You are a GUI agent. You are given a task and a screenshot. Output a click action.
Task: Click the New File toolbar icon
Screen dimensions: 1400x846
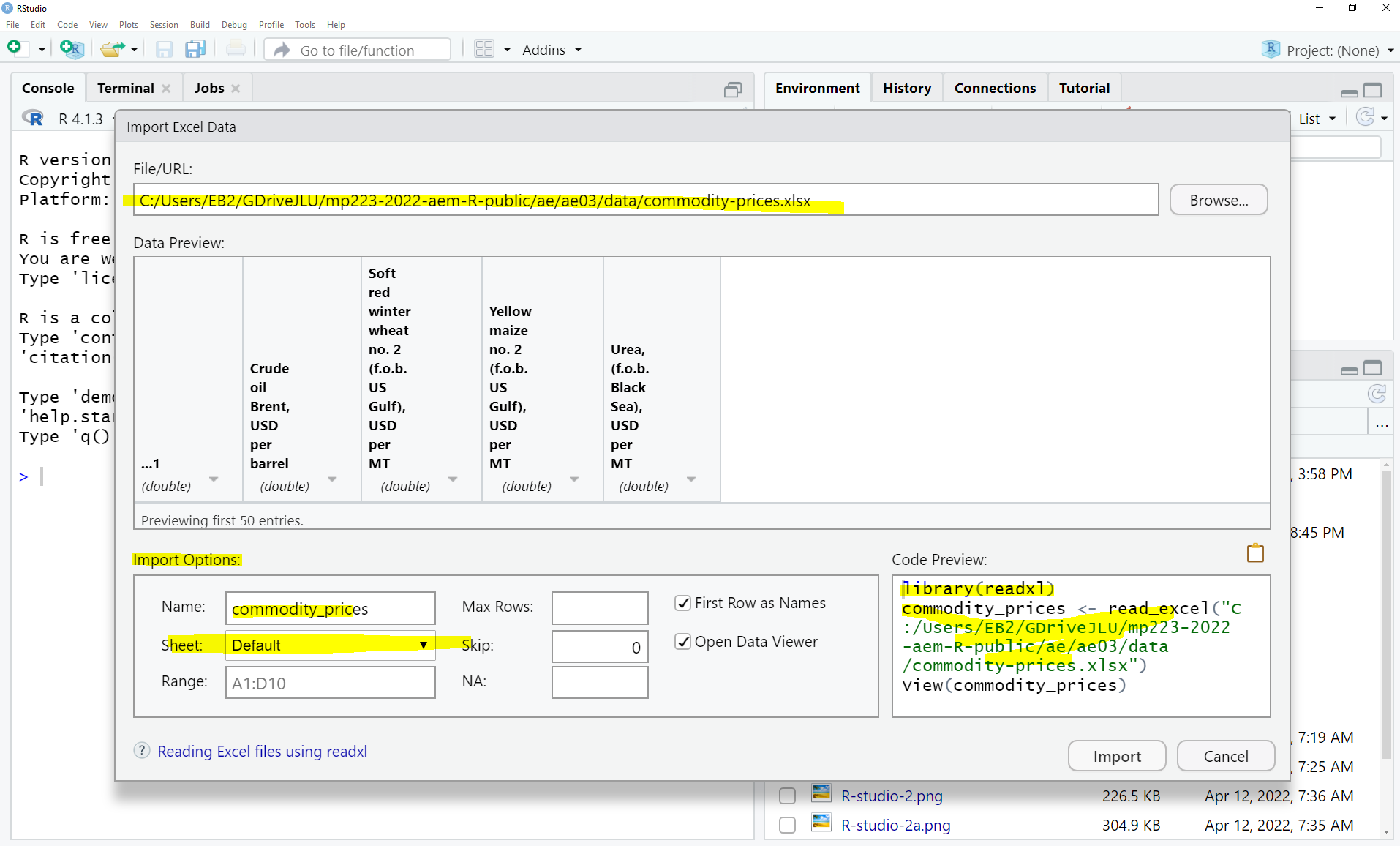pos(15,49)
